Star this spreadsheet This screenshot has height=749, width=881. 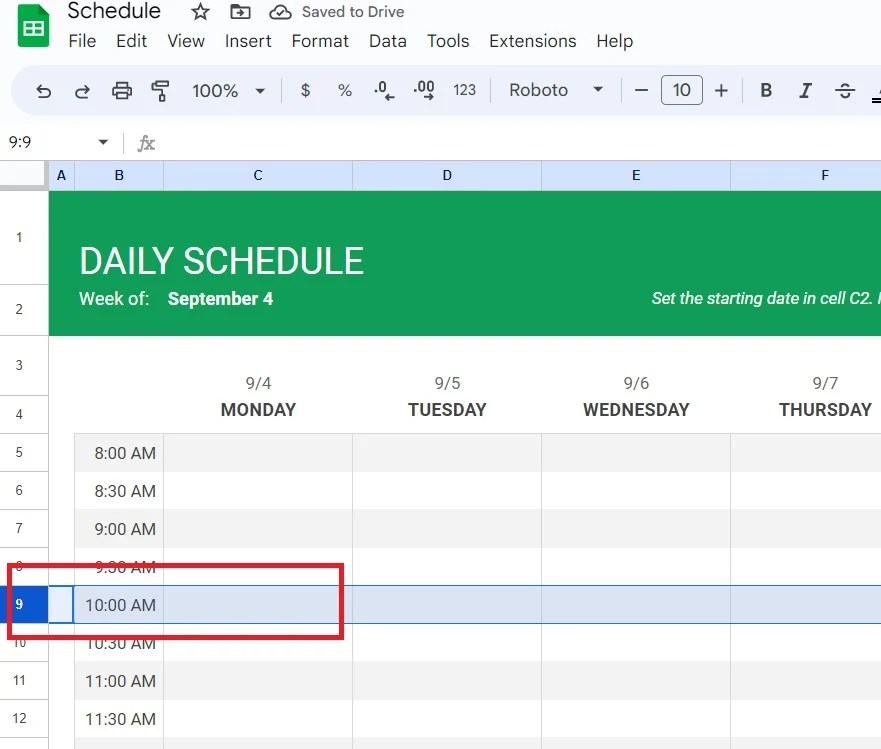tap(198, 13)
